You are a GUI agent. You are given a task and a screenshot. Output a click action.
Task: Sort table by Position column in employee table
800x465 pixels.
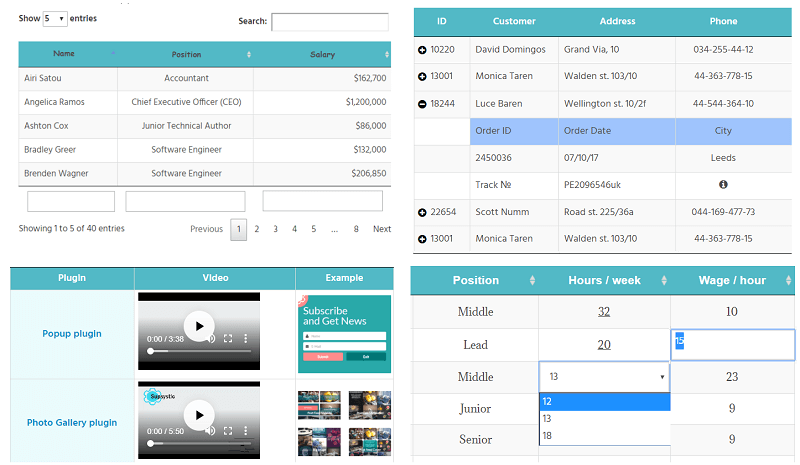tap(186, 54)
